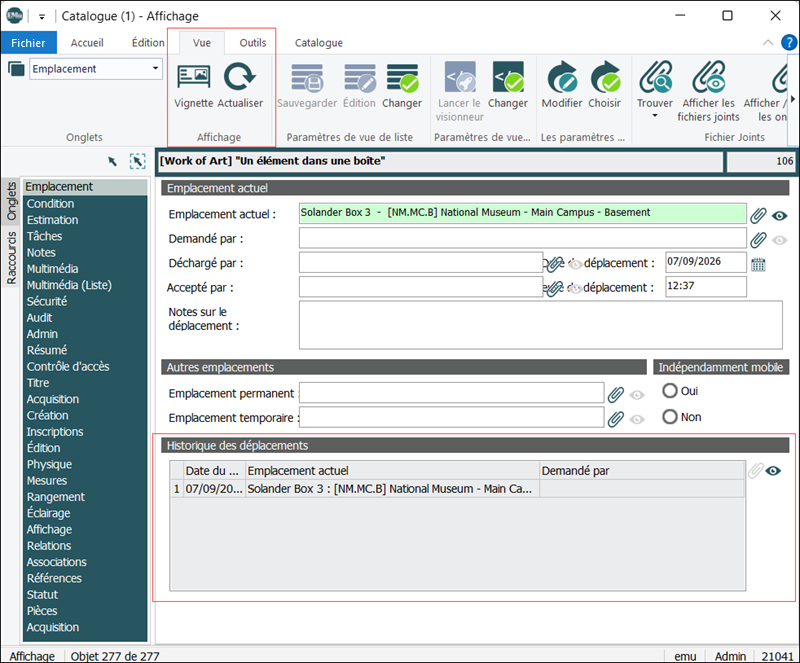800x663 pixels.
Task: Click the Modifier settings icon
Action: 562,77
